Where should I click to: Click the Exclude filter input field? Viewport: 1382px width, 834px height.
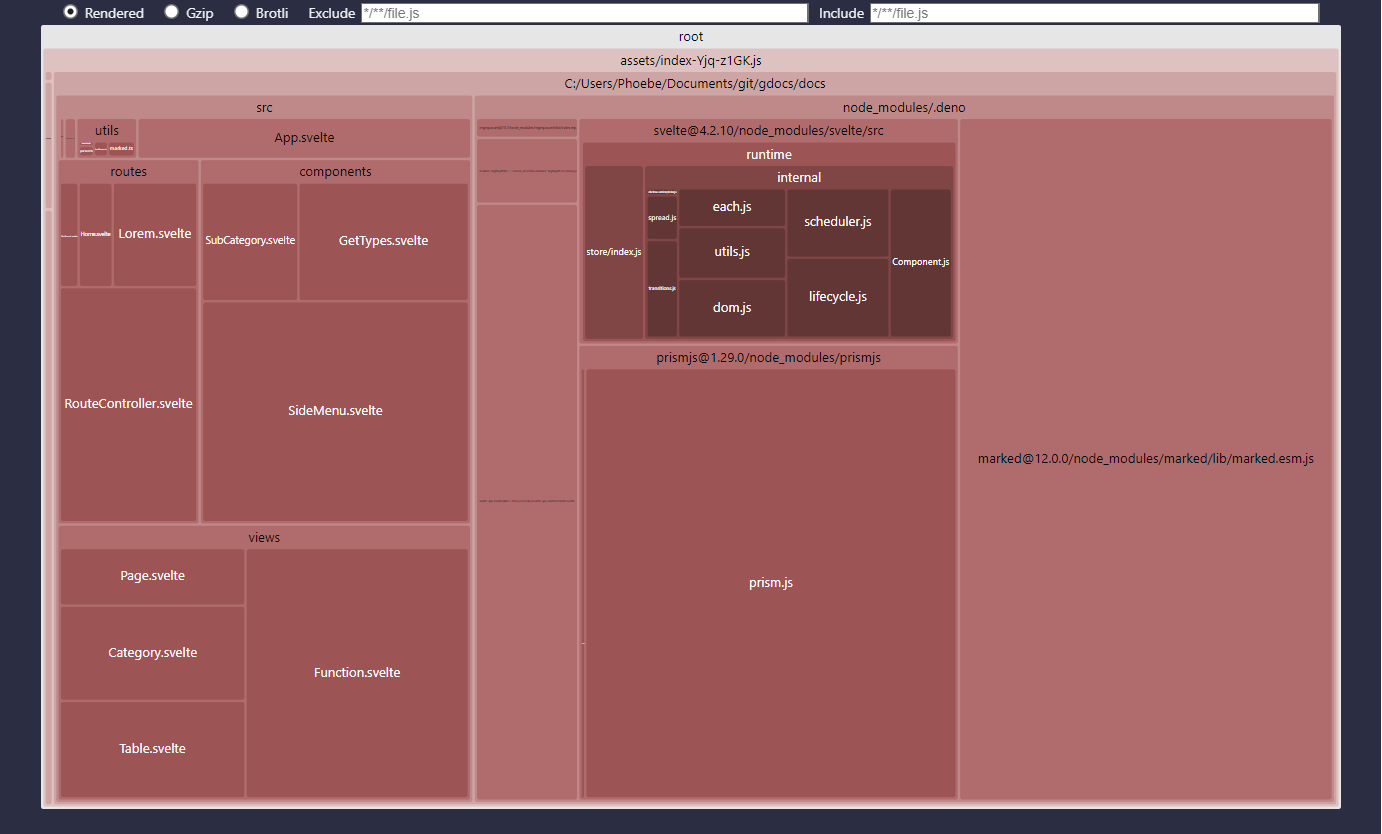coord(584,13)
